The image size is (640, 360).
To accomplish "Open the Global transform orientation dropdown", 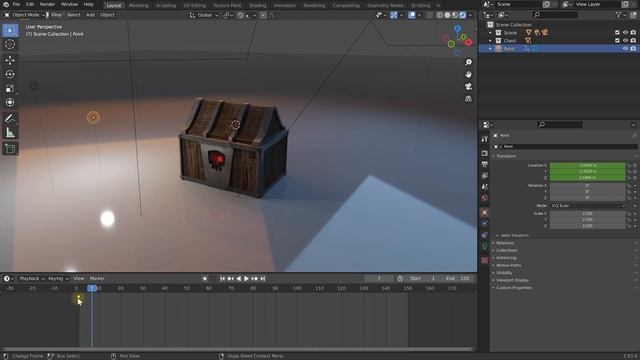I will 204,15.
